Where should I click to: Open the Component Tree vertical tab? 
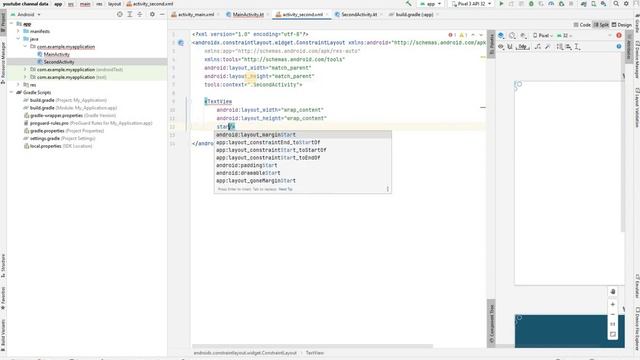491,324
